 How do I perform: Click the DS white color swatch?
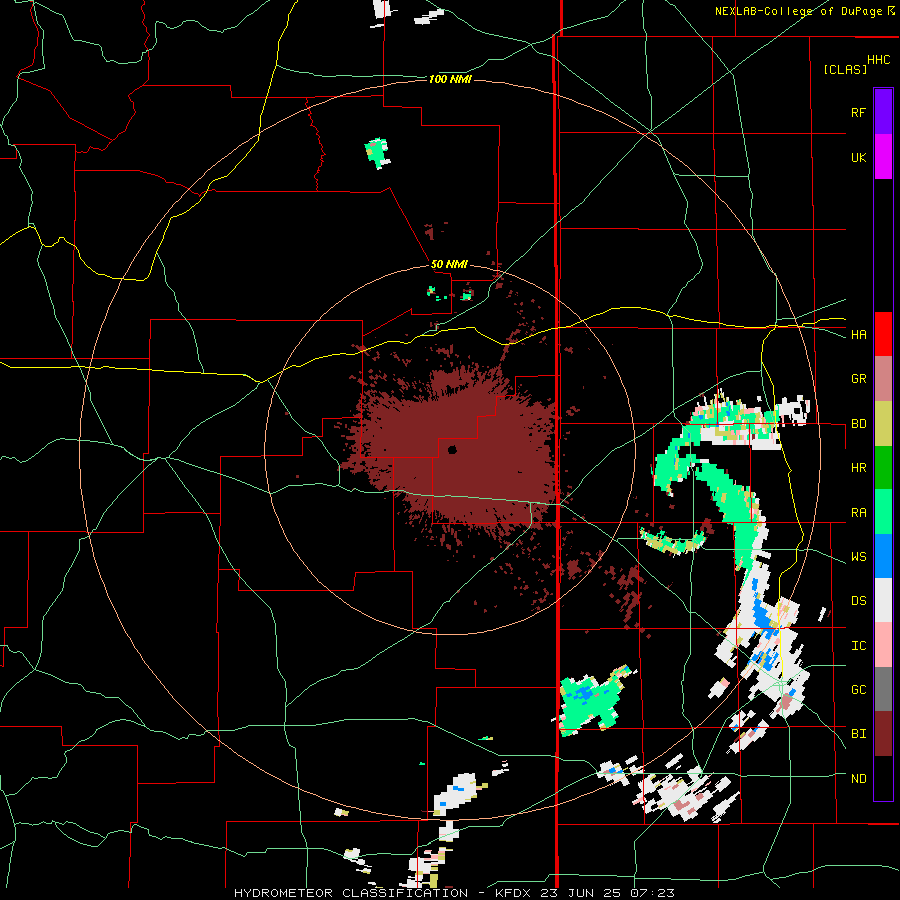tap(883, 600)
